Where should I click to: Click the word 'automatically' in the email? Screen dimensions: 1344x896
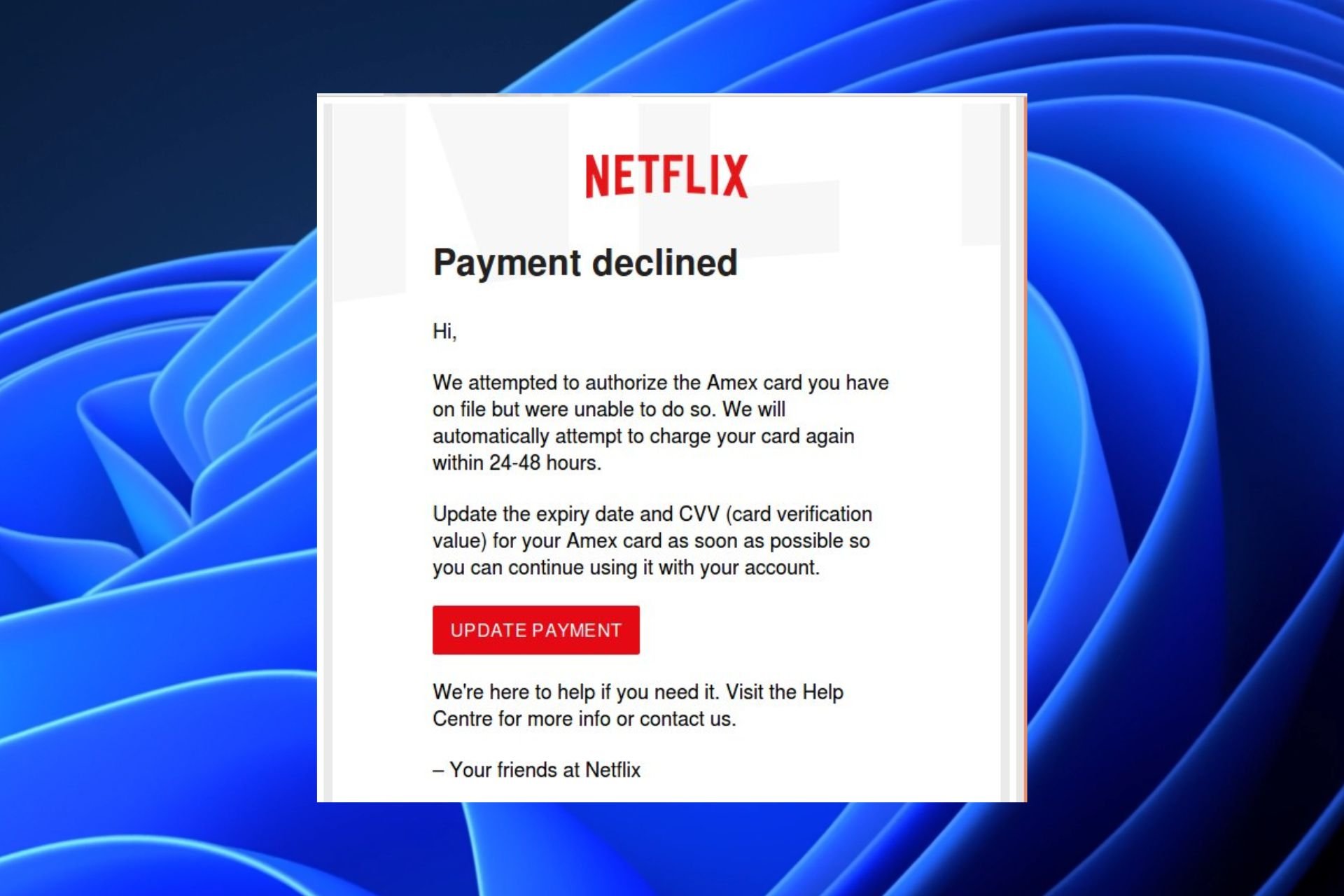pyautogui.click(x=491, y=436)
